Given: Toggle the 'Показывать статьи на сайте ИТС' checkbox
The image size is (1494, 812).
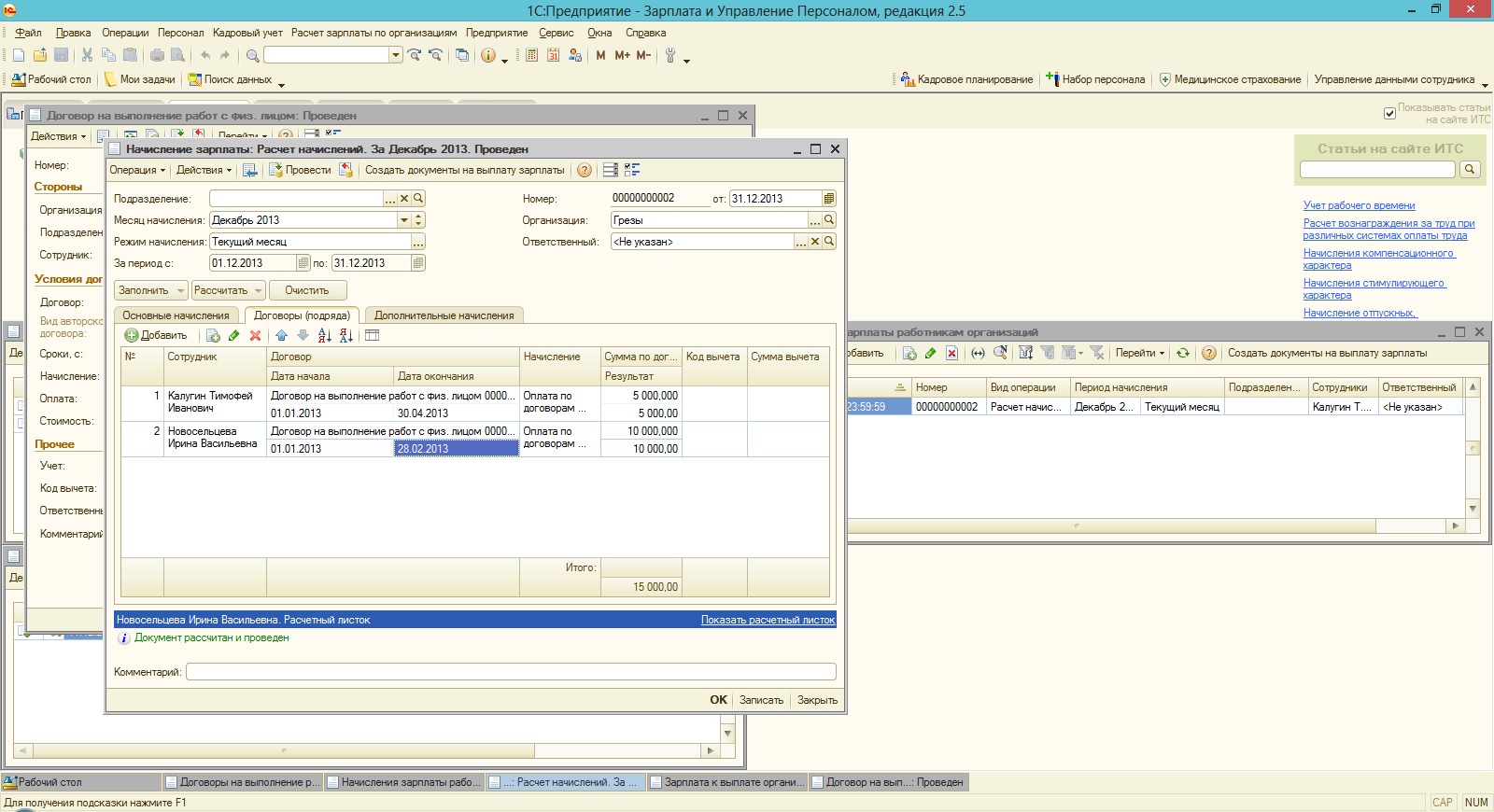Looking at the screenshot, I should point(1389,113).
